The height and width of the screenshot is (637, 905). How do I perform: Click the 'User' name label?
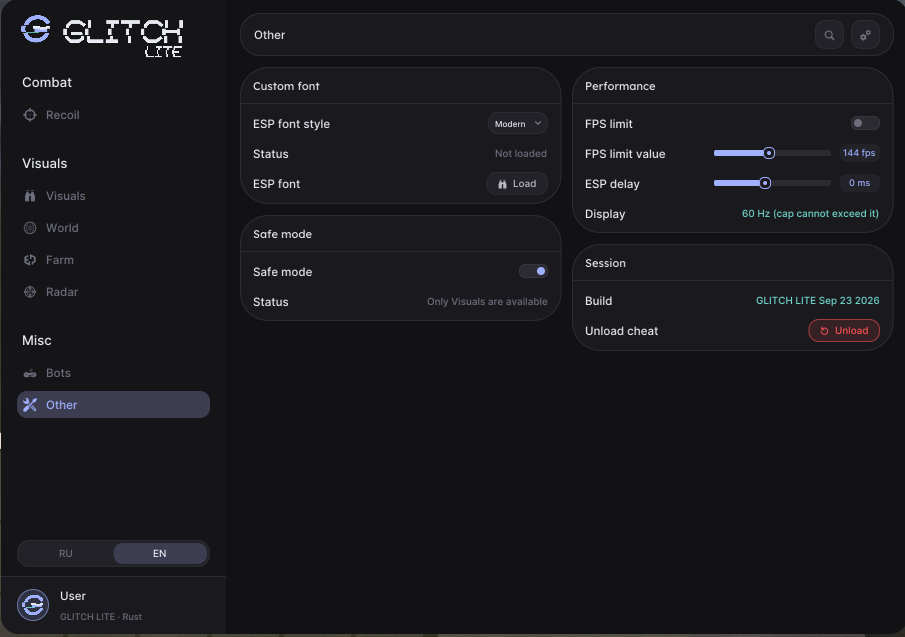click(73, 596)
